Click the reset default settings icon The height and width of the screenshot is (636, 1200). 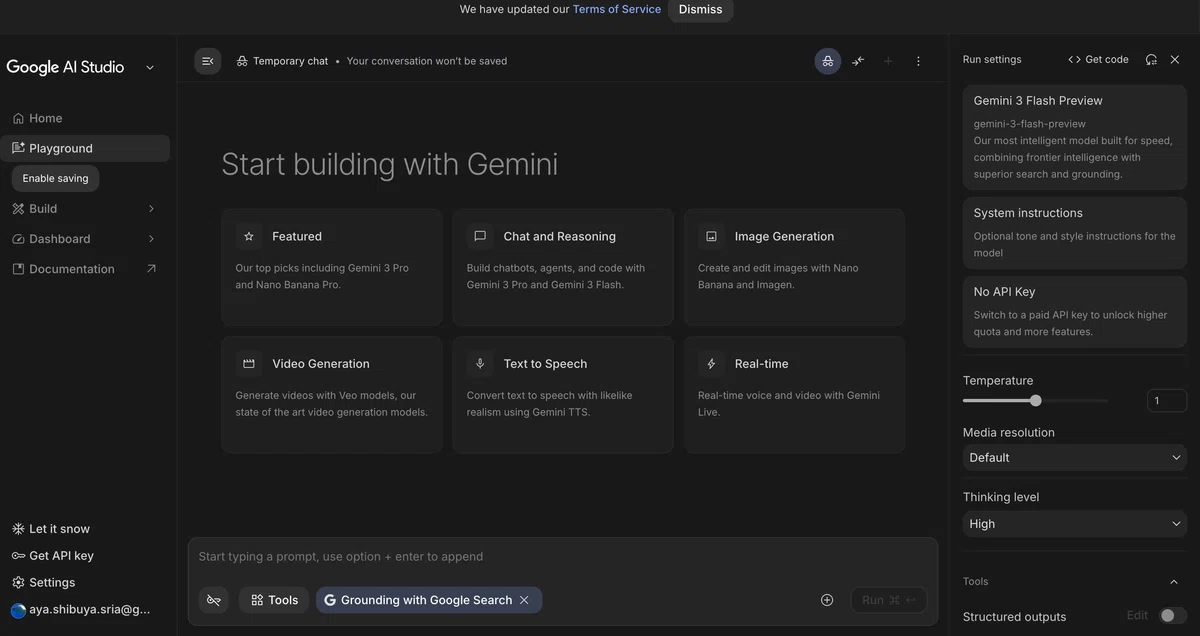click(x=1151, y=59)
